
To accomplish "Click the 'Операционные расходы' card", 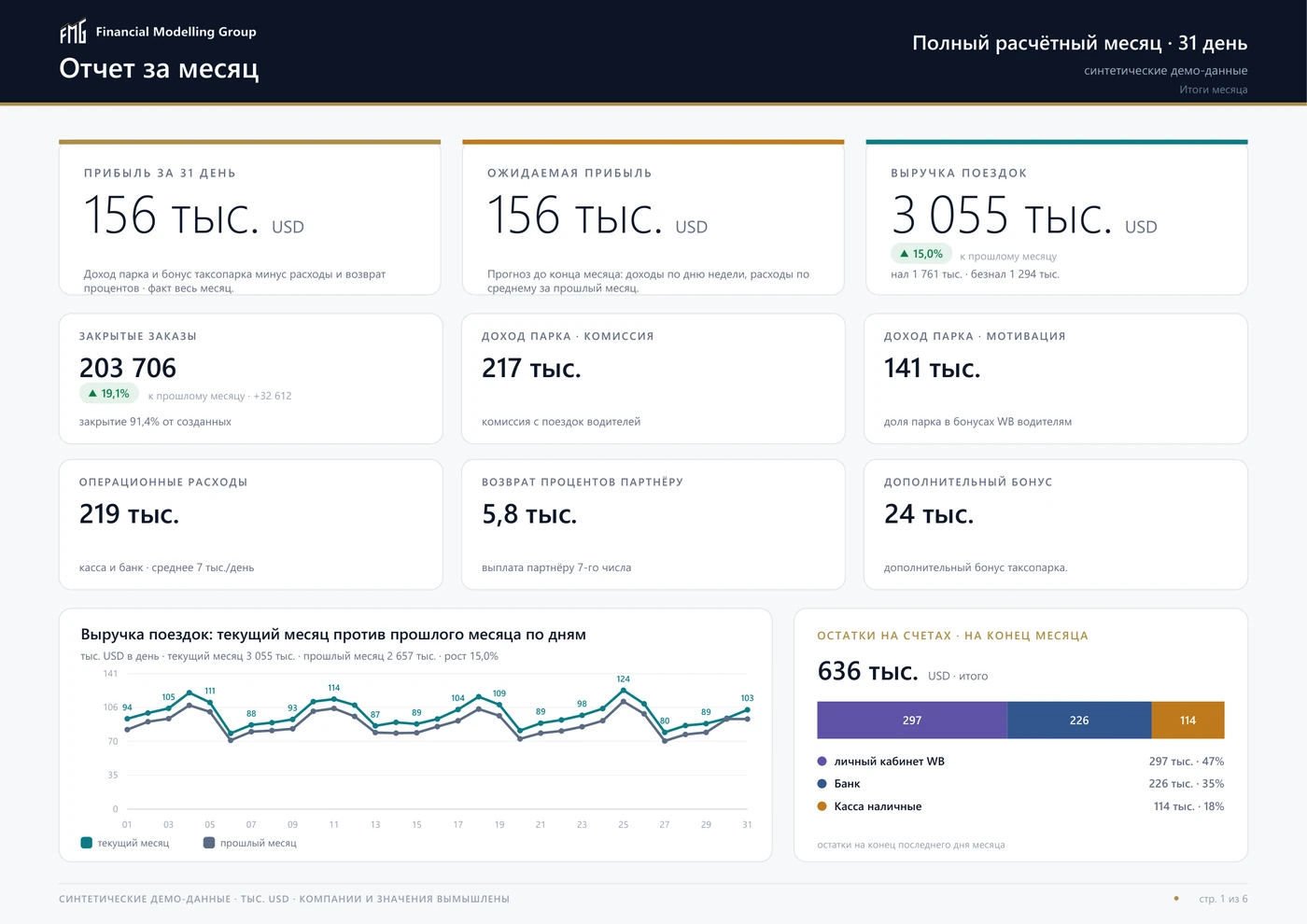I will click(x=250, y=525).
